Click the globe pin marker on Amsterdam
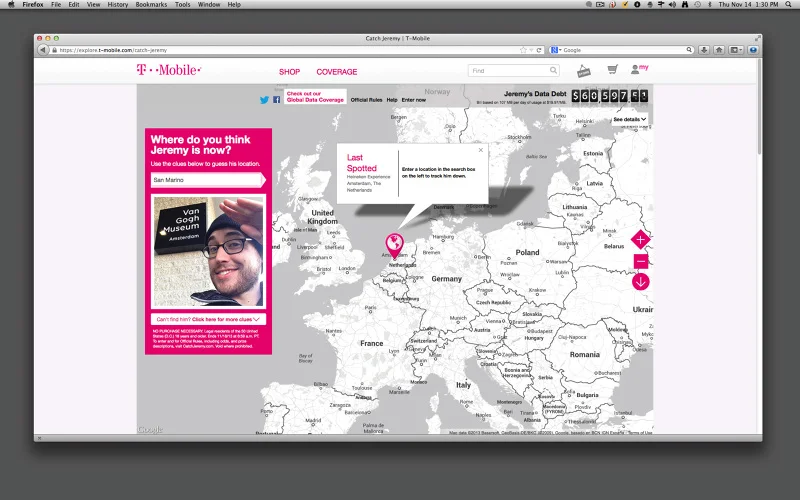This screenshot has width=800, height=500. 394,245
